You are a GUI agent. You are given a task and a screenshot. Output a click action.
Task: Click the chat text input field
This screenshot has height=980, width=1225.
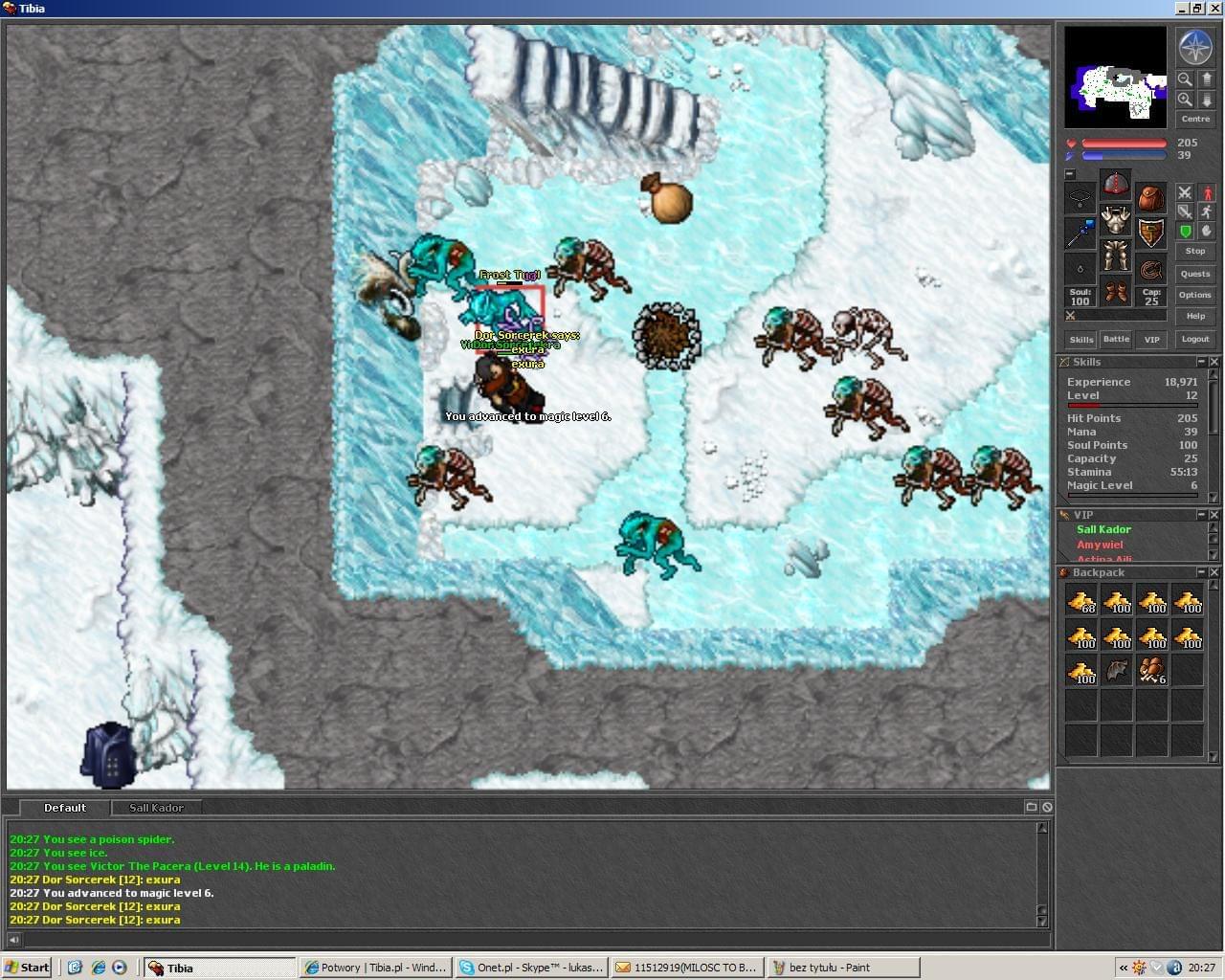(536, 940)
